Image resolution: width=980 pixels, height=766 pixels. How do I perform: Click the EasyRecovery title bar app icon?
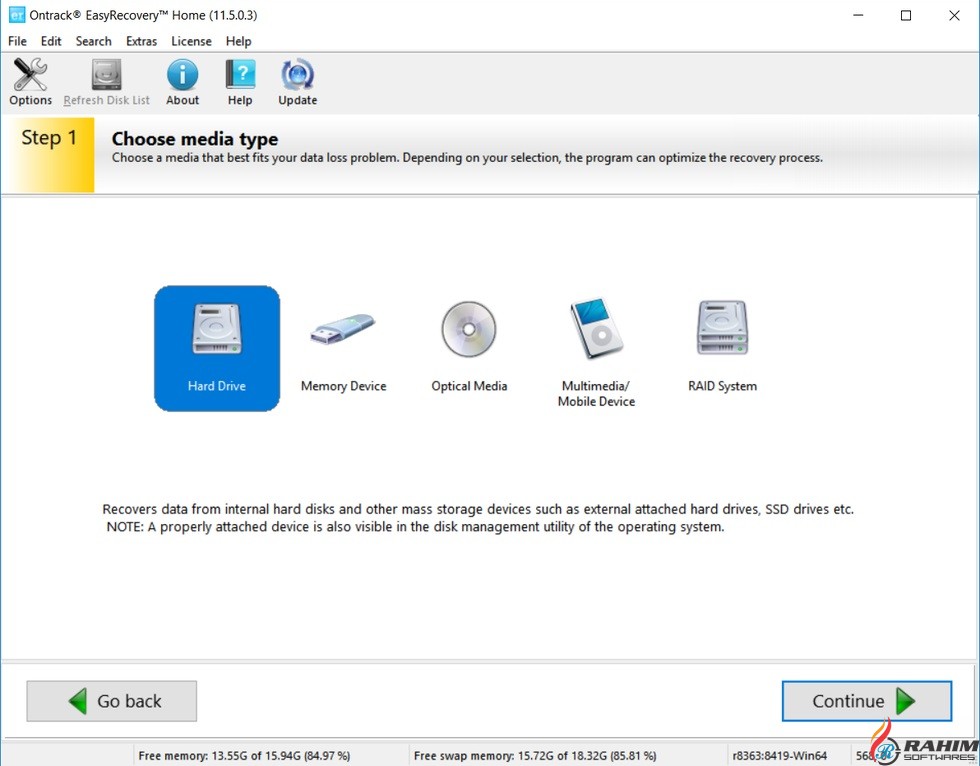16,15
